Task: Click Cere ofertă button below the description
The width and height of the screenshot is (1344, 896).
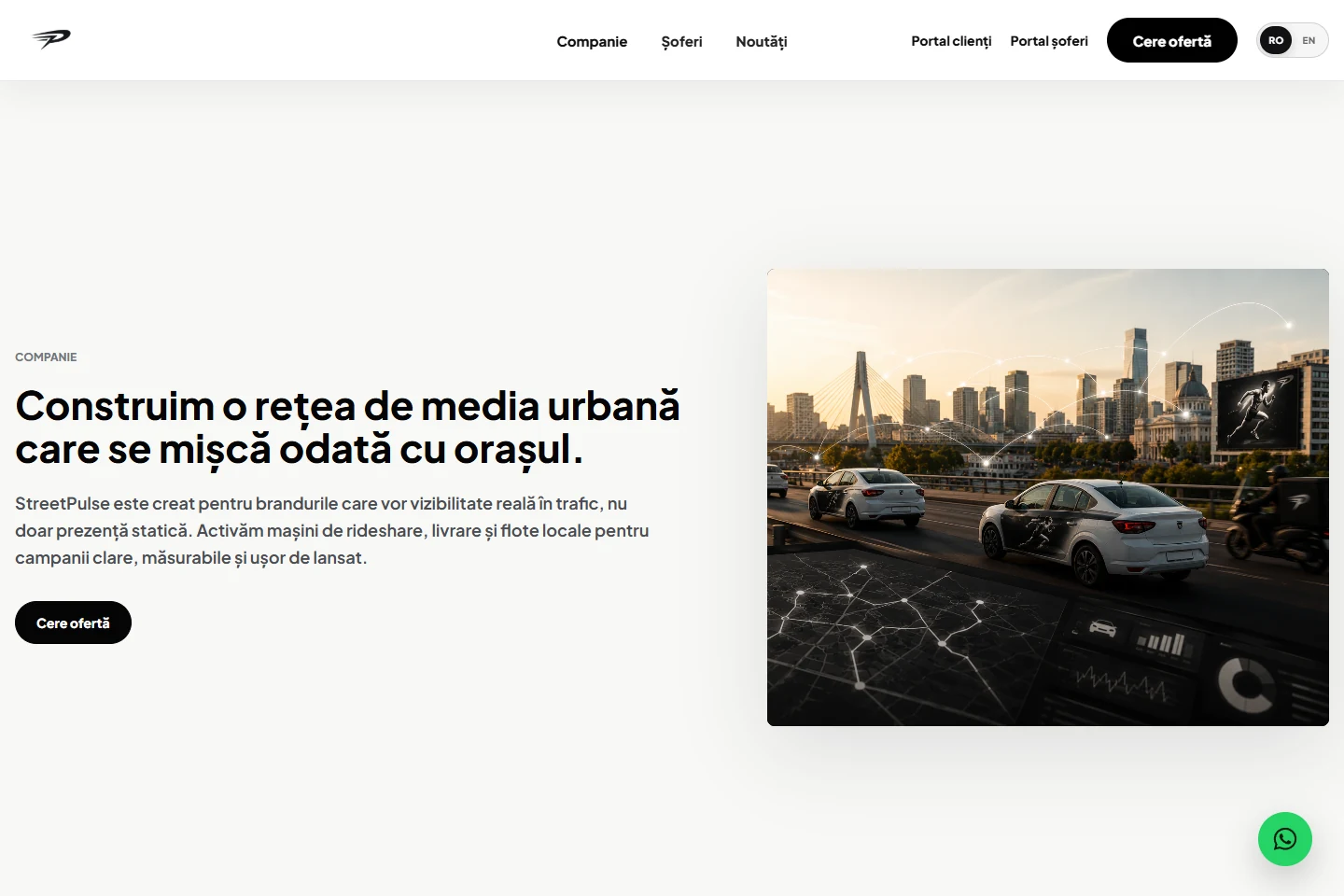Action: pos(73,623)
